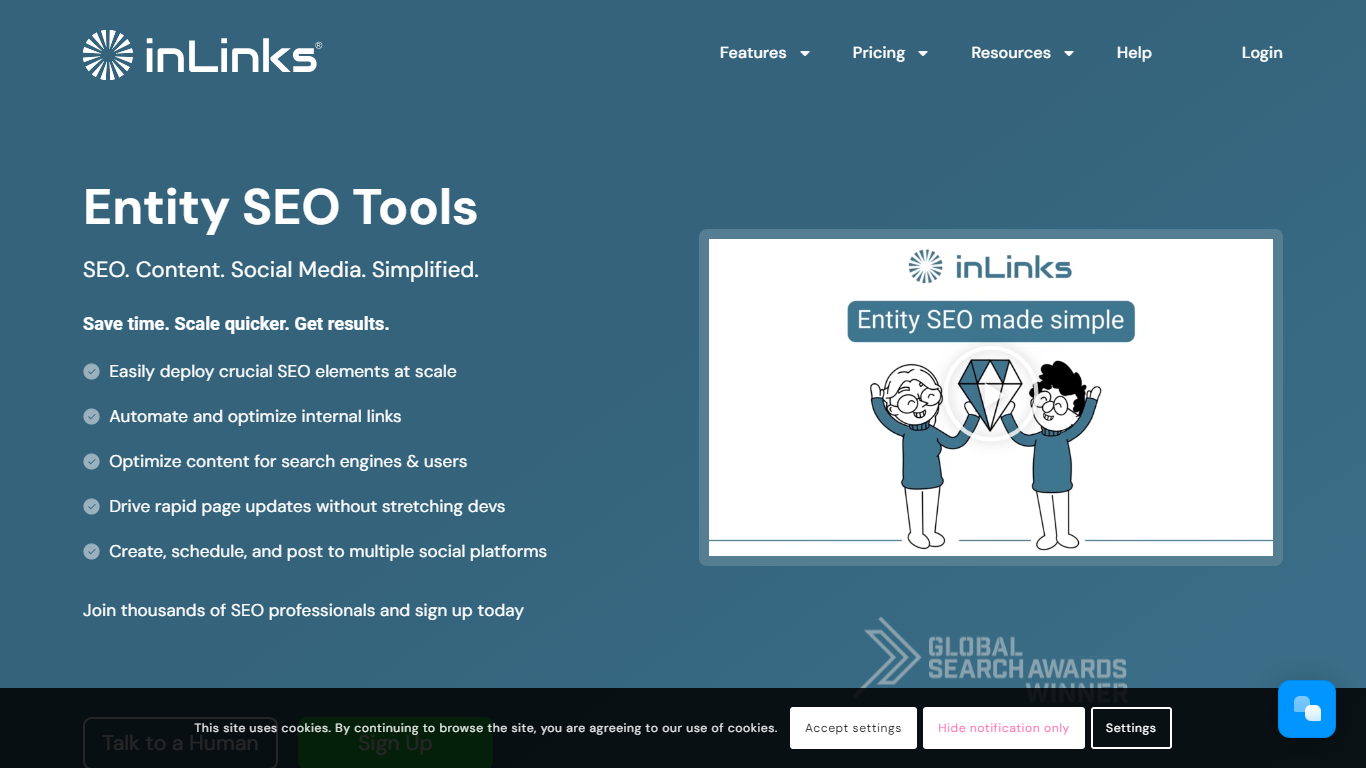Click "Optimize content for search engines & users"

tap(288, 461)
